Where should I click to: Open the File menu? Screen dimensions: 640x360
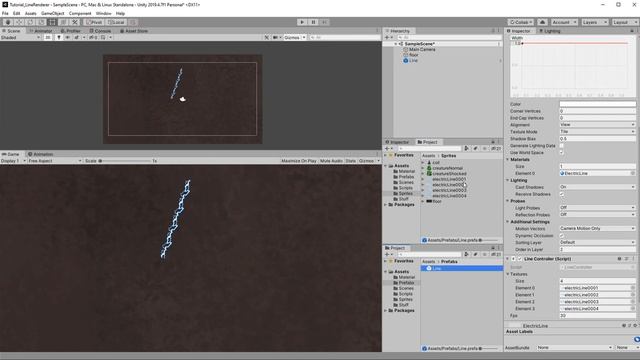[5, 13]
